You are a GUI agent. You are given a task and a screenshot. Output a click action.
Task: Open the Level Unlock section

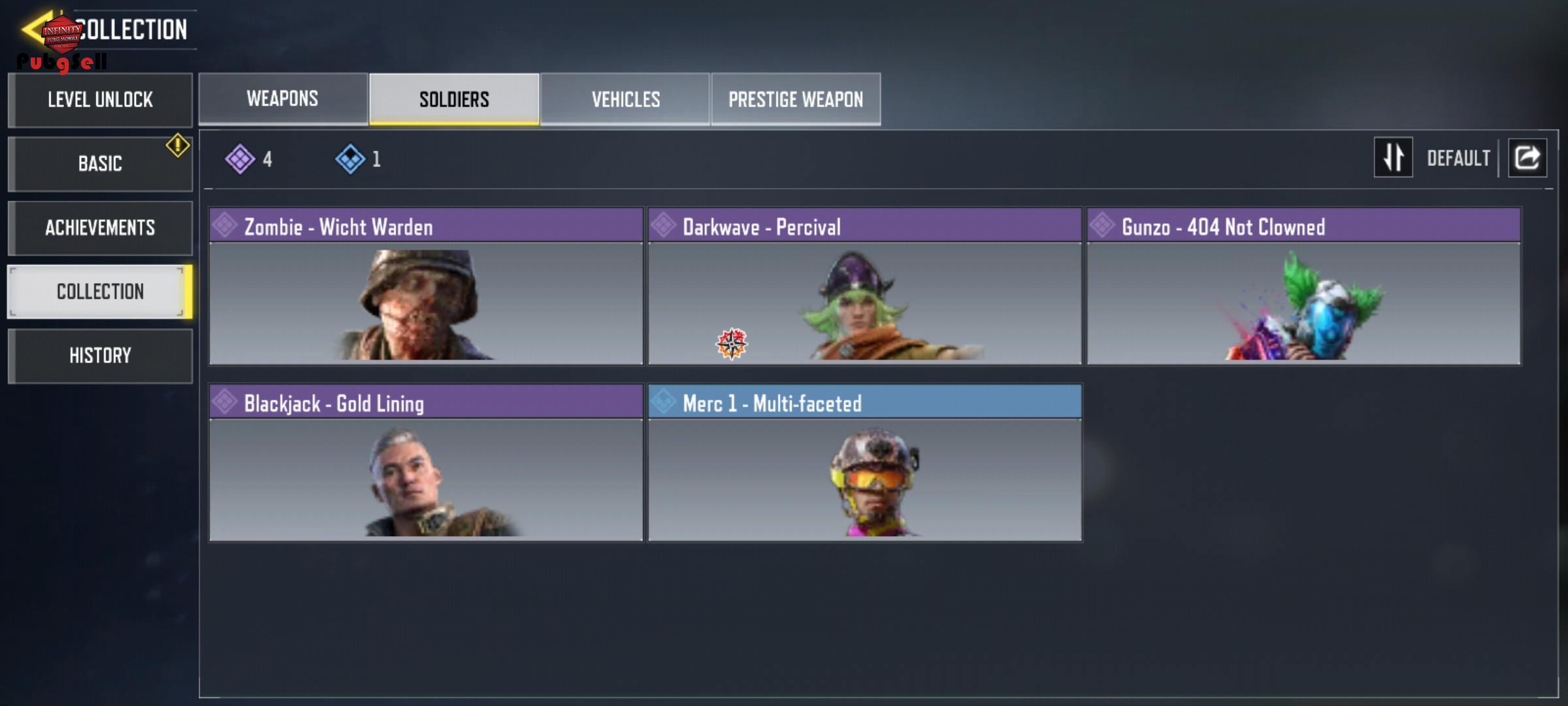tap(100, 100)
